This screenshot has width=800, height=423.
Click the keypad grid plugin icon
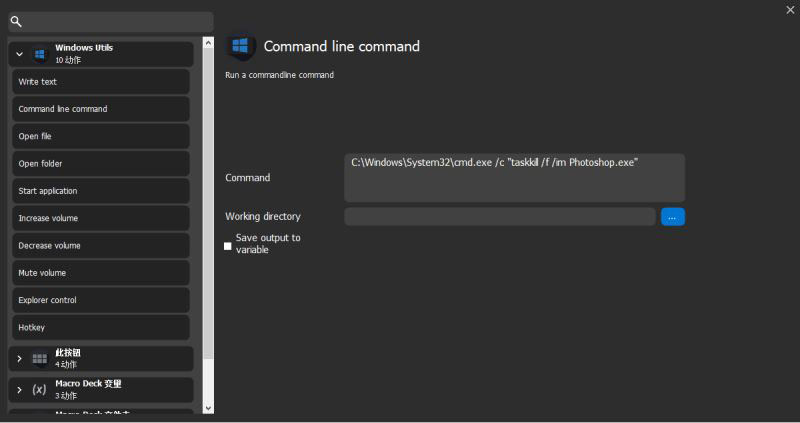(40, 359)
